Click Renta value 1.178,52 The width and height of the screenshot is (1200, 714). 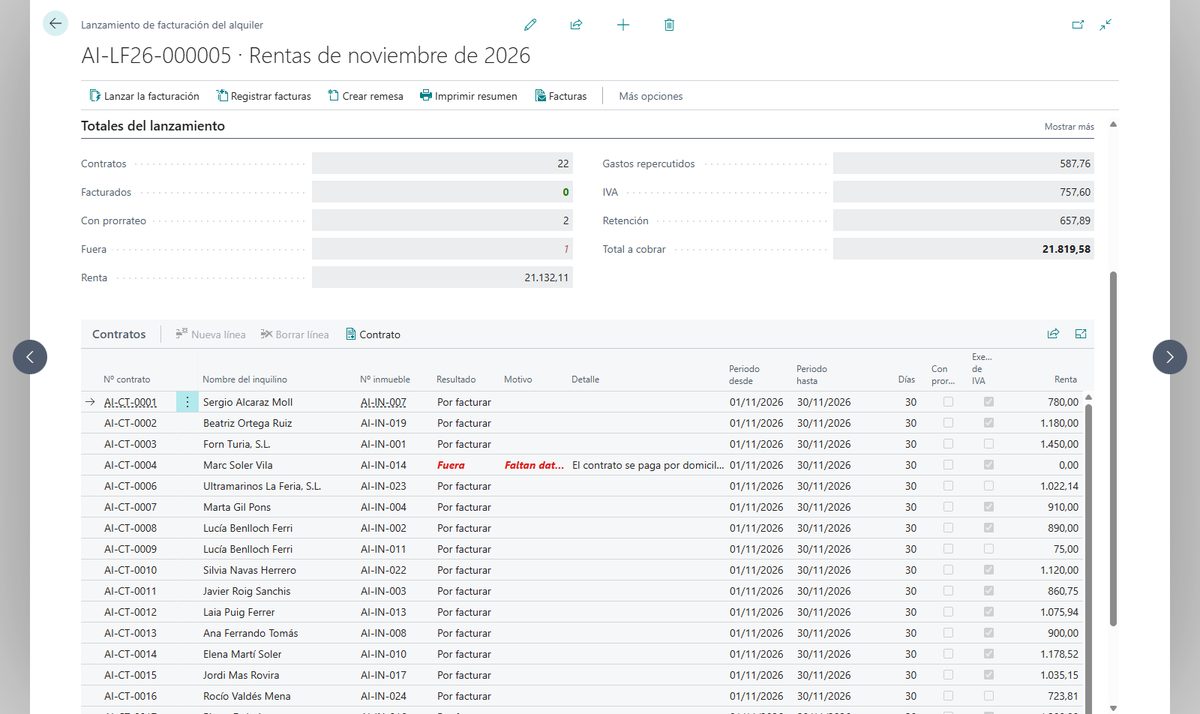pyautogui.click(x=1058, y=654)
